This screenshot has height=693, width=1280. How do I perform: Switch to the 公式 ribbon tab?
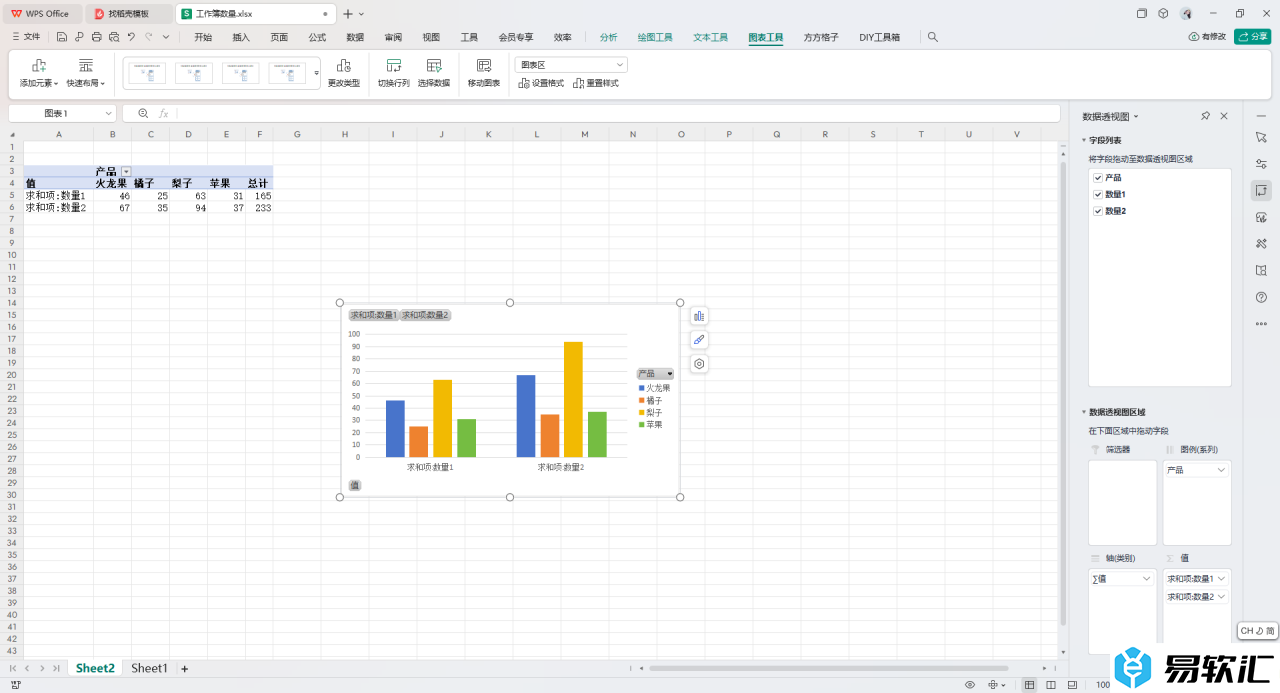click(x=317, y=37)
